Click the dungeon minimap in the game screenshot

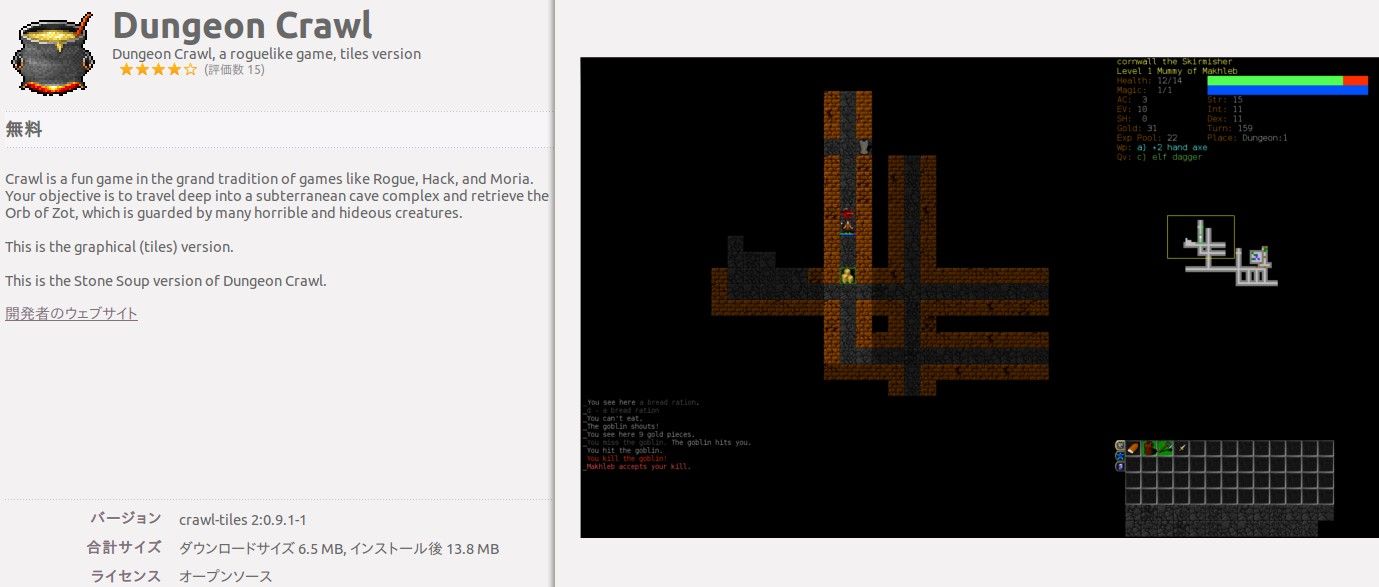[1222, 250]
